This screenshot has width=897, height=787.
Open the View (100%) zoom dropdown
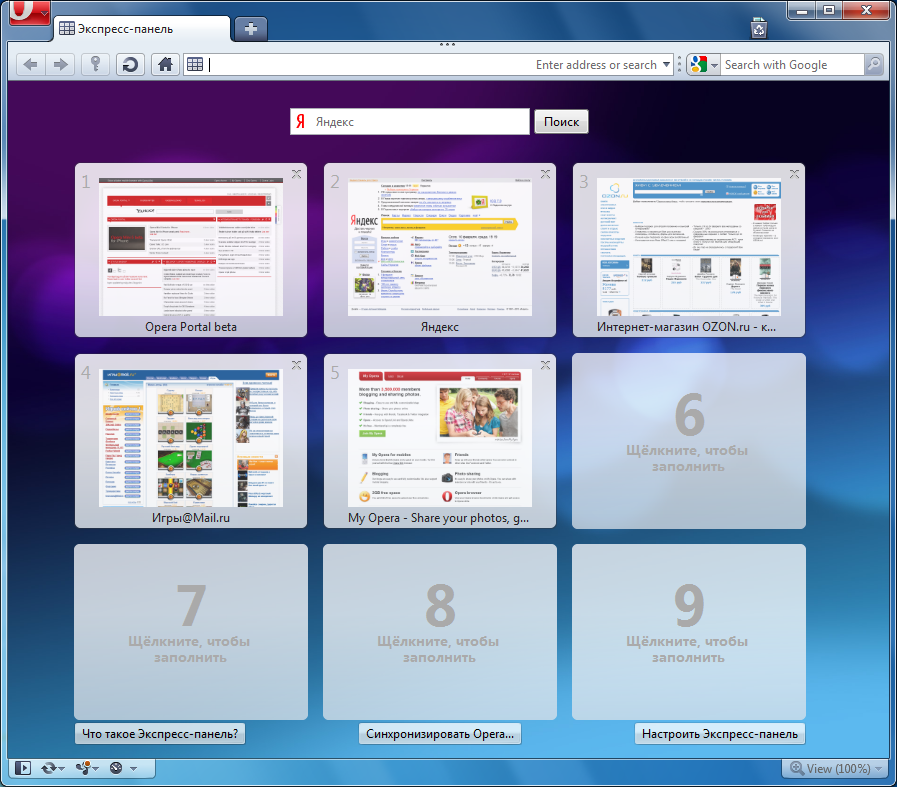tap(836, 768)
